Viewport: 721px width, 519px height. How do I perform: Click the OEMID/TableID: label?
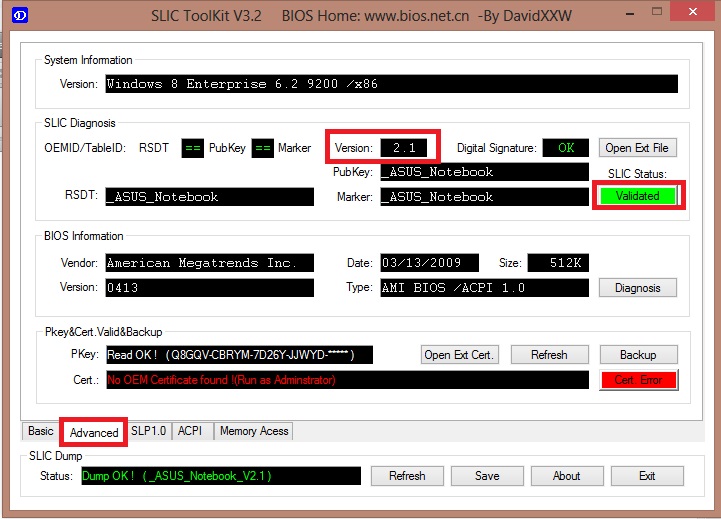click(x=85, y=148)
